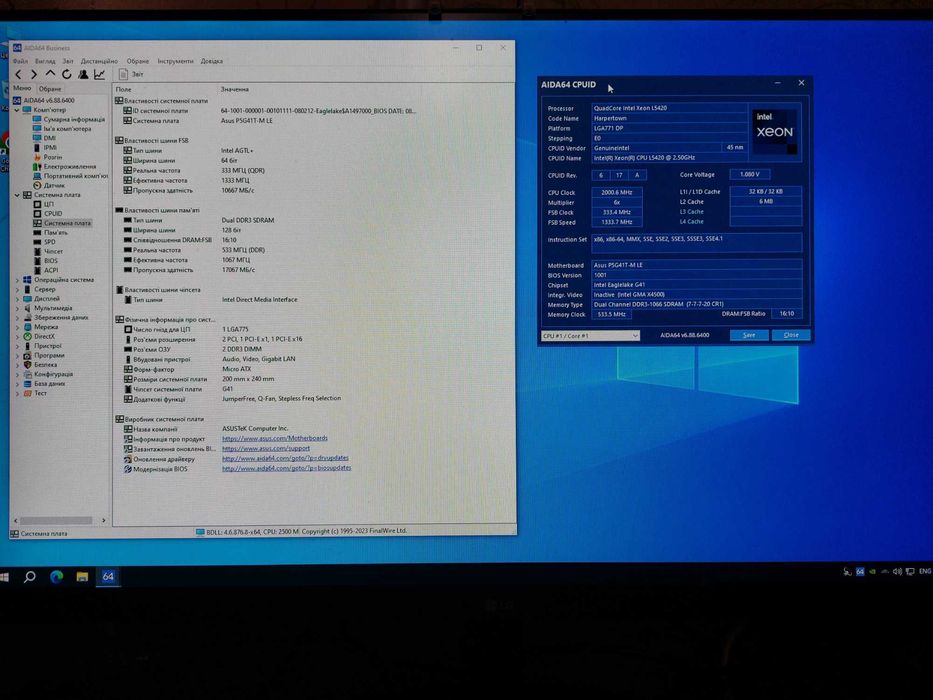Click the volume icon in system tray
This screenshot has width=933, height=700.
(x=897, y=571)
